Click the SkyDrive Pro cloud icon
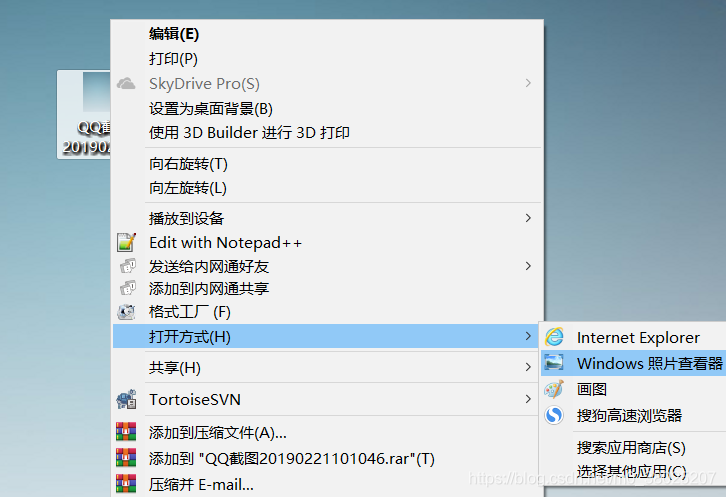Viewport: 726px width, 497px height. (126, 84)
